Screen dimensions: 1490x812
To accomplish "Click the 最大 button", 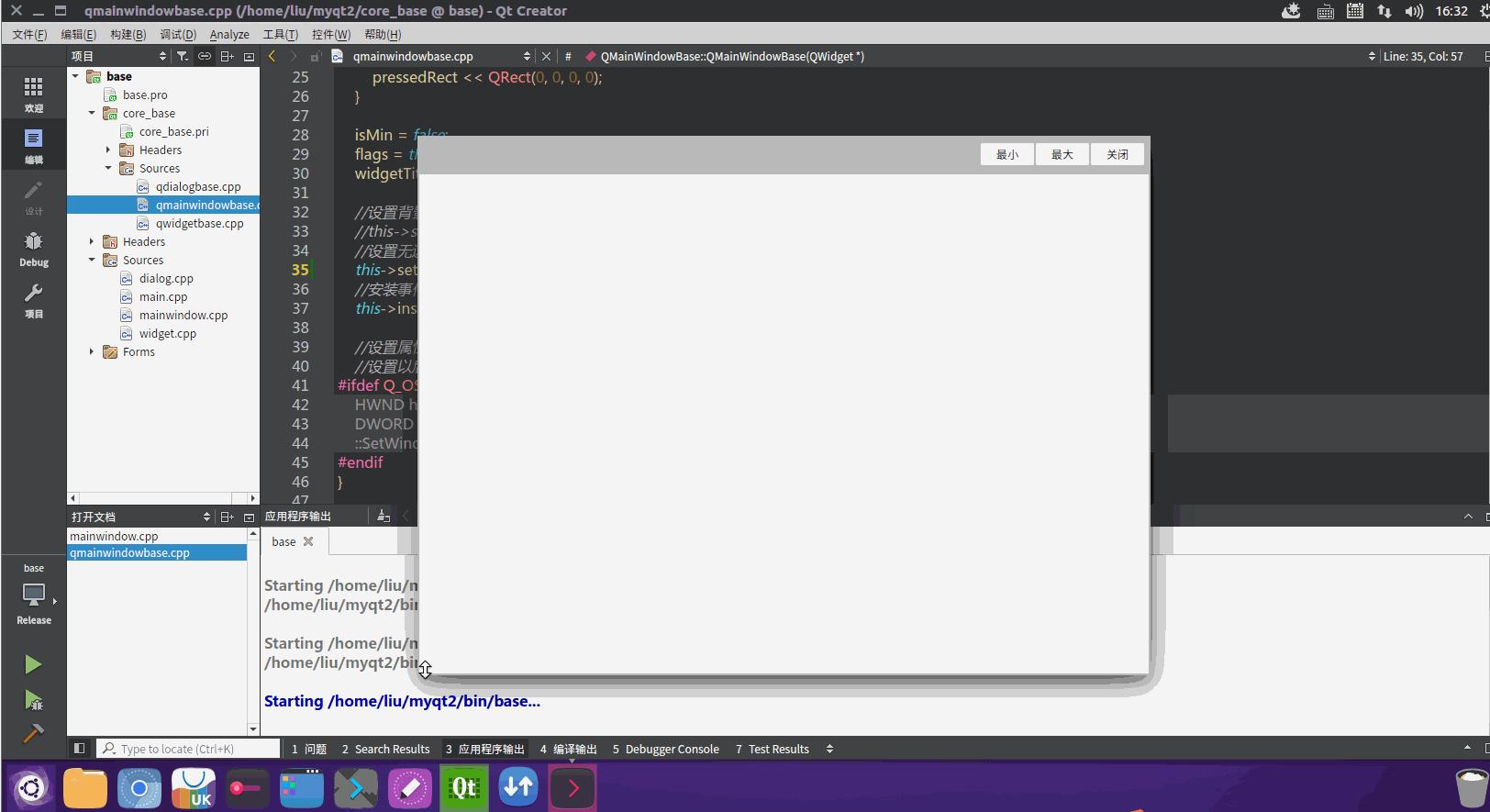I will [1062, 154].
